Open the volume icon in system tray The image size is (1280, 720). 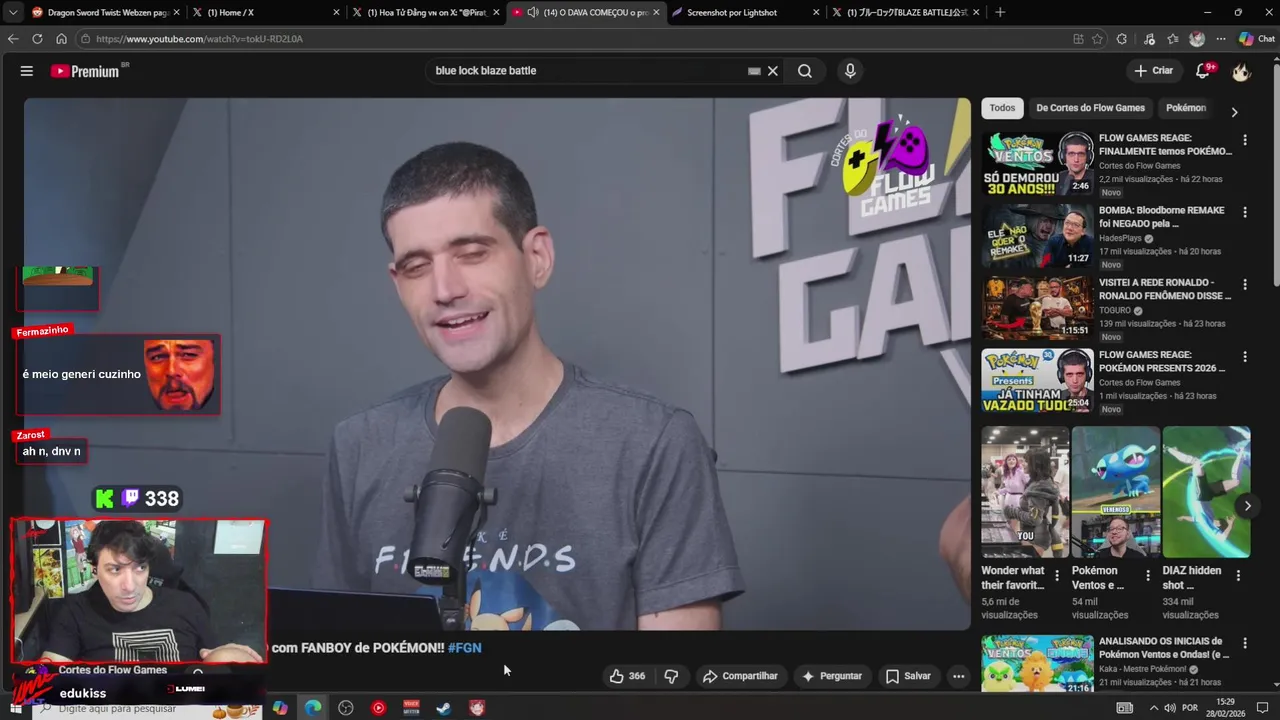1171,708
